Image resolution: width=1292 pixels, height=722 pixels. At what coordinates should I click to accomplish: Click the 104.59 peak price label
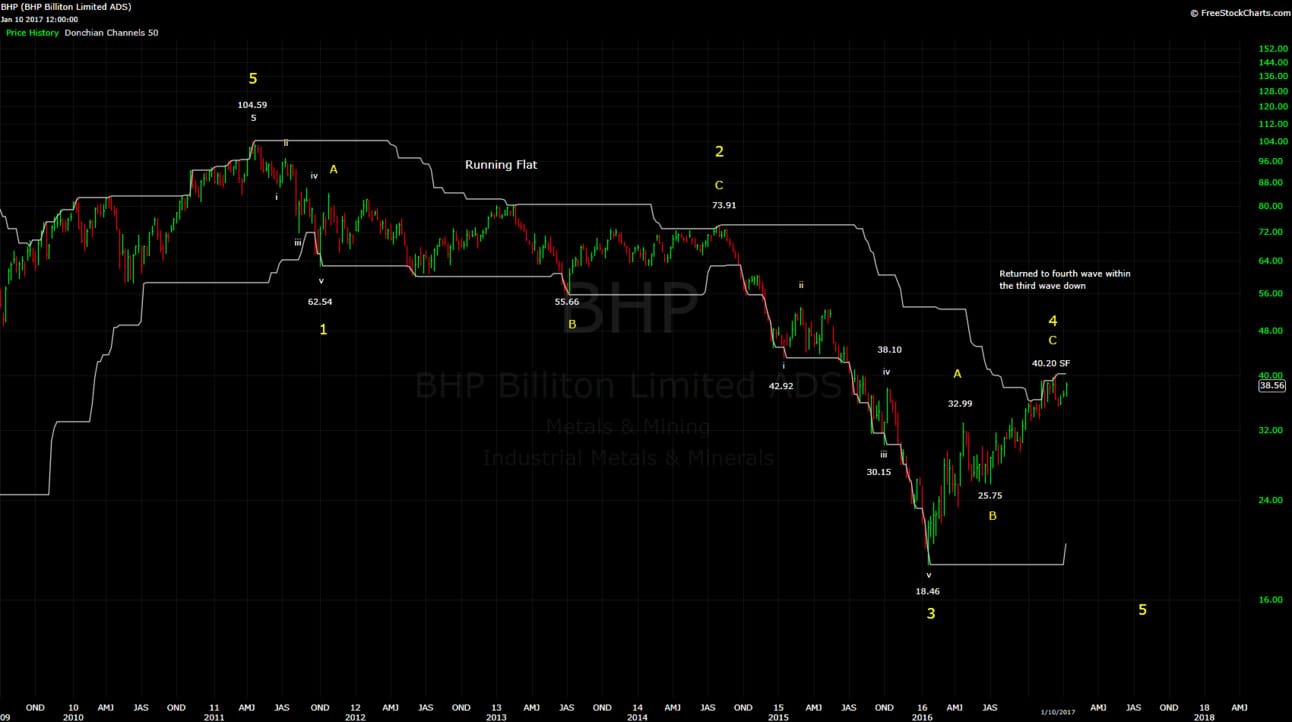tap(253, 104)
